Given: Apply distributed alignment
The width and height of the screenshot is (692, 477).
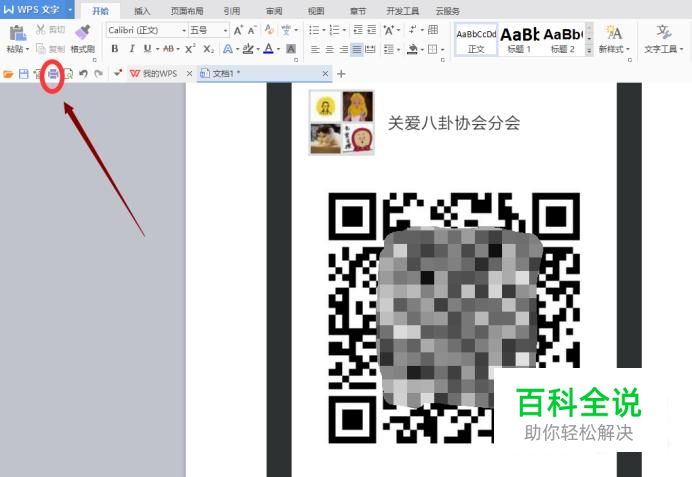Looking at the screenshot, I should tap(371, 49).
